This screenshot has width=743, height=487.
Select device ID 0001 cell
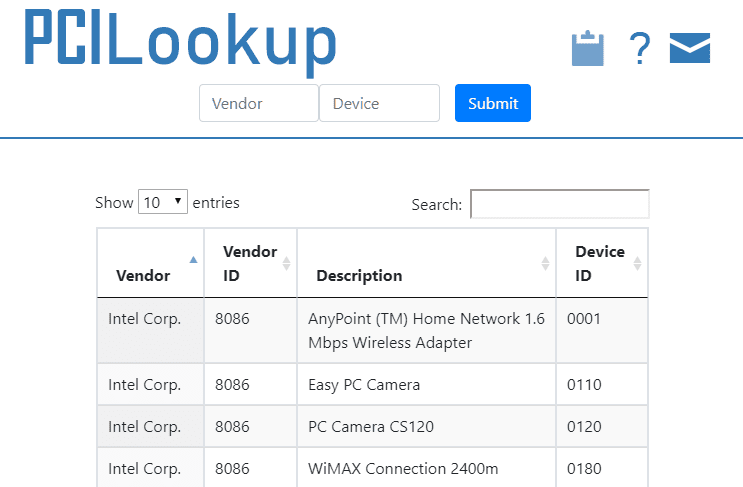point(602,331)
